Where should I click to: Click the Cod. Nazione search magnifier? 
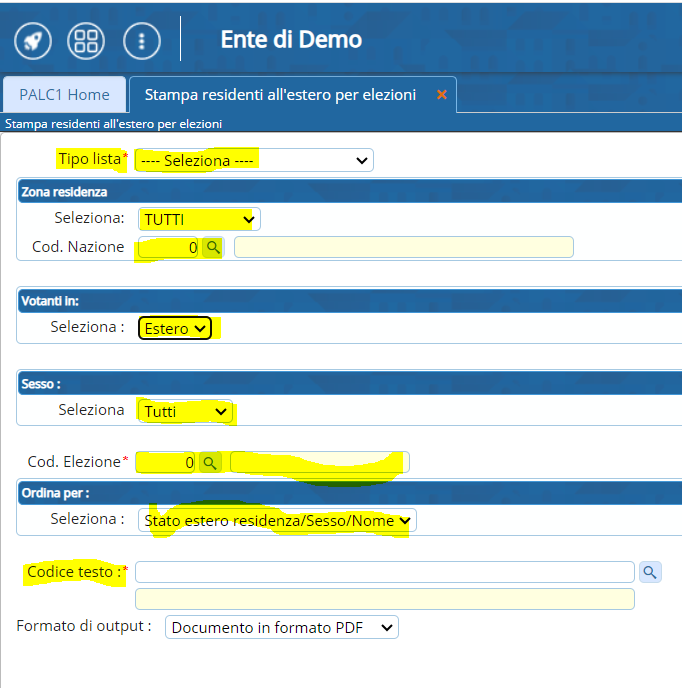click(213, 247)
